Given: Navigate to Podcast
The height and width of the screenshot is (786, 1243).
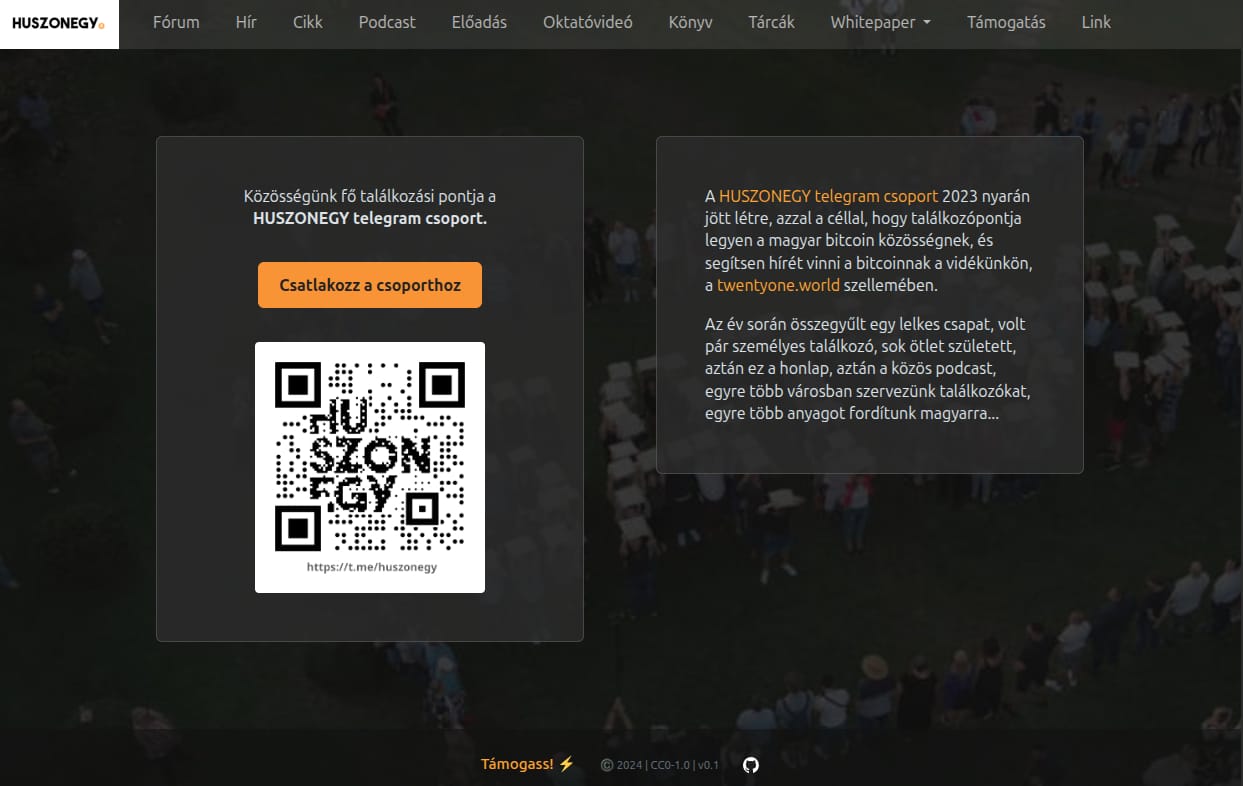Looking at the screenshot, I should (387, 22).
